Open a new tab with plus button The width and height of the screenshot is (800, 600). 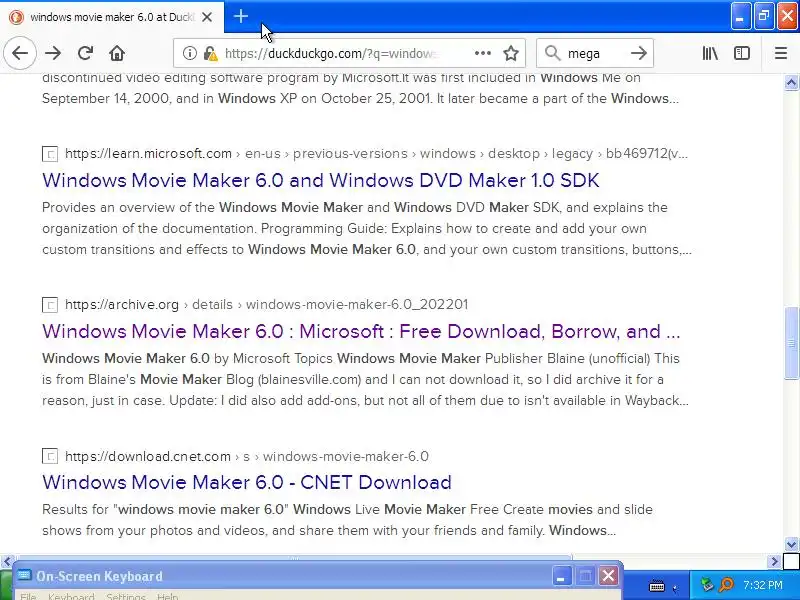pyautogui.click(x=240, y=17)
